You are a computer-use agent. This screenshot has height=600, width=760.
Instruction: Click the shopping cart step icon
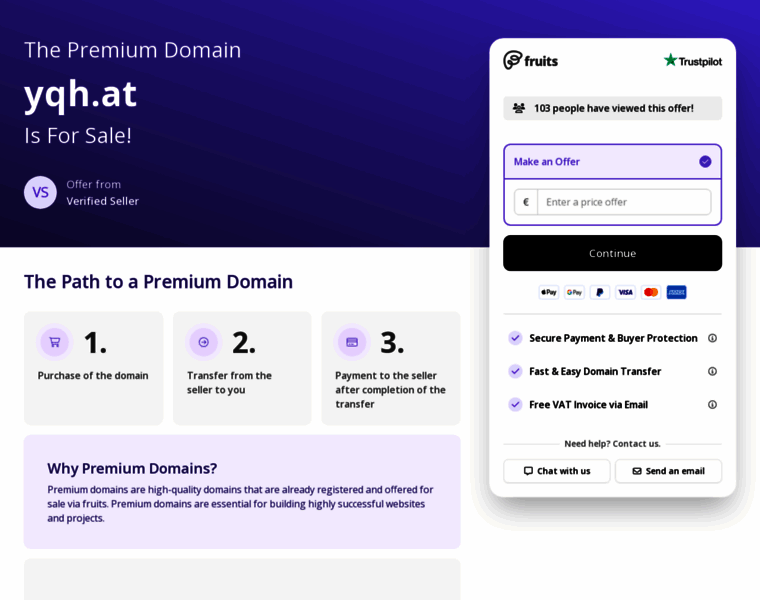55,342
